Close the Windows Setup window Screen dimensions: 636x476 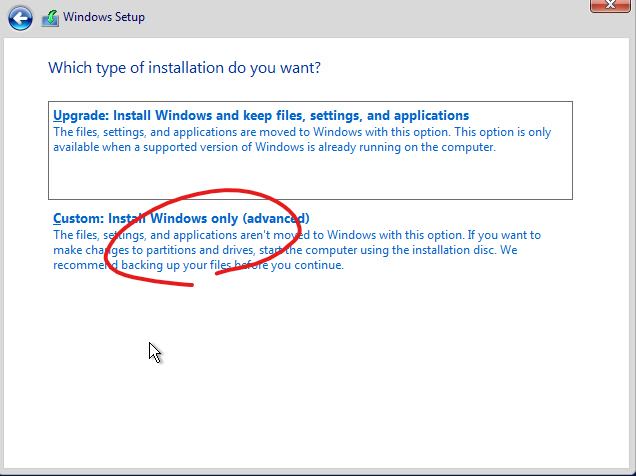coord(610,6)
